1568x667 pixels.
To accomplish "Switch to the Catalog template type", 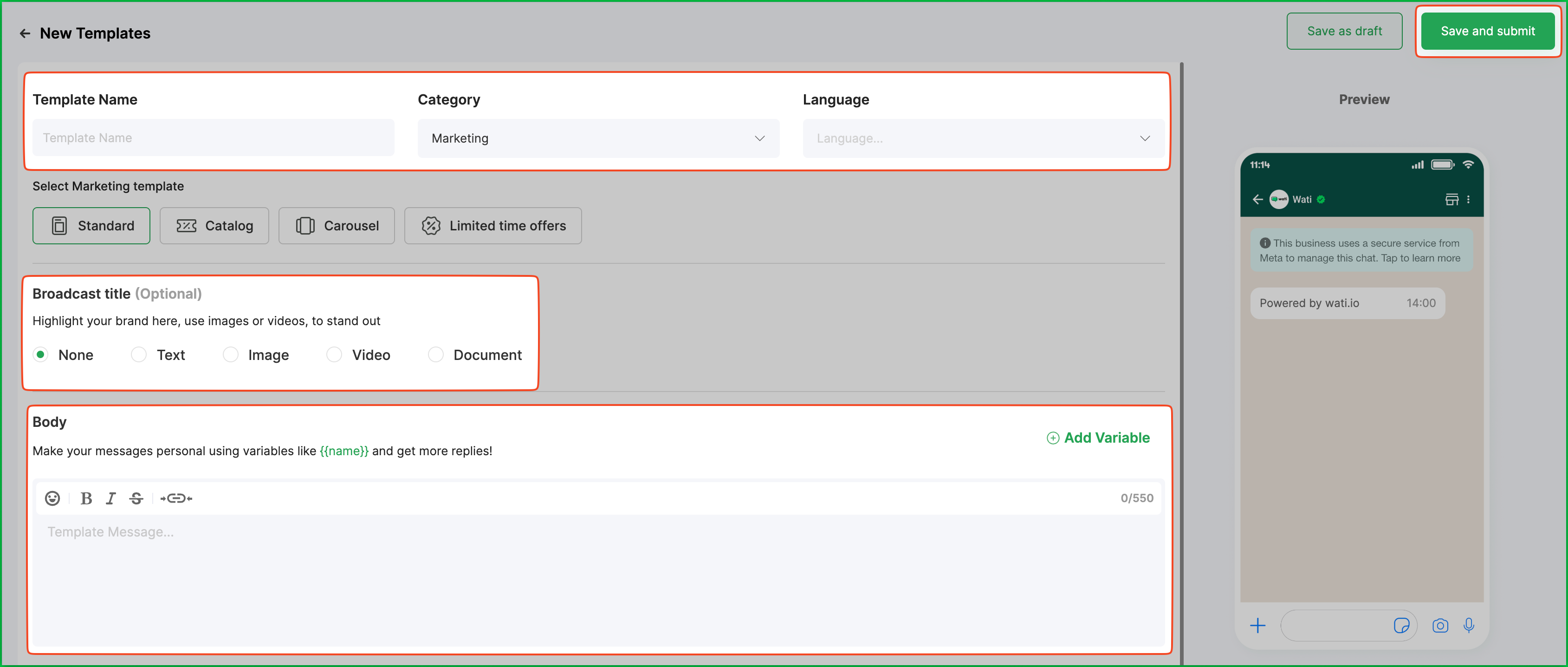I will (x=214, y=226).
